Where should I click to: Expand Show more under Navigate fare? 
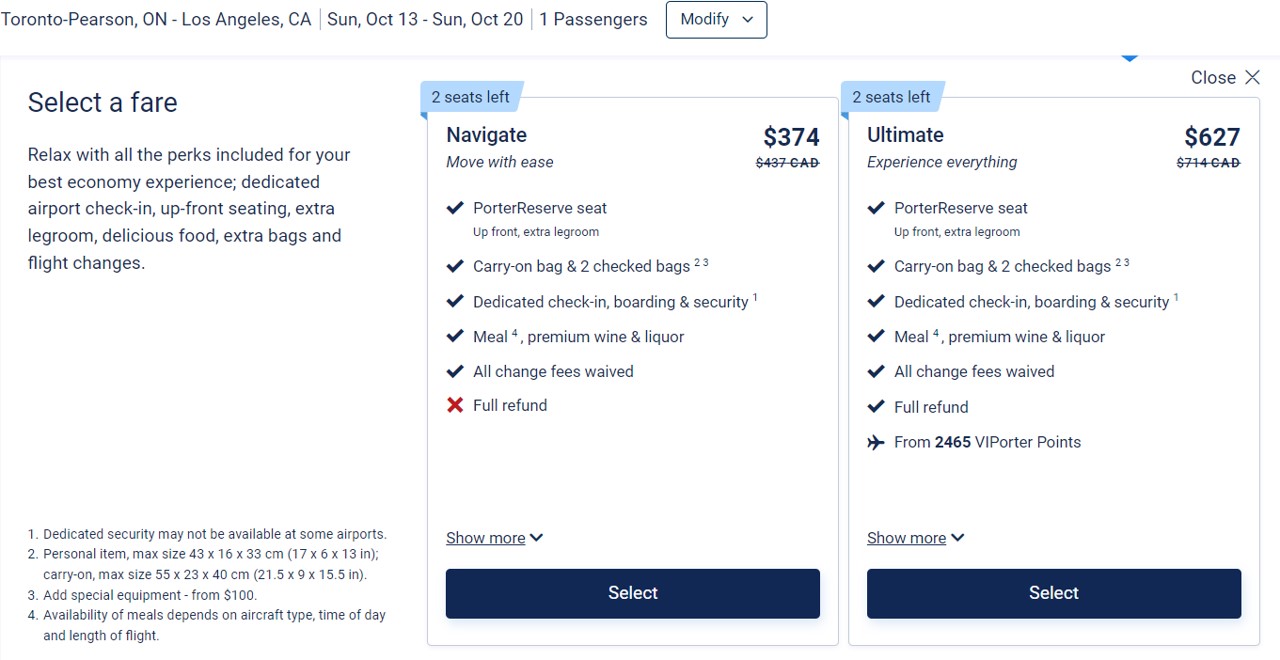tap(494, 538)
